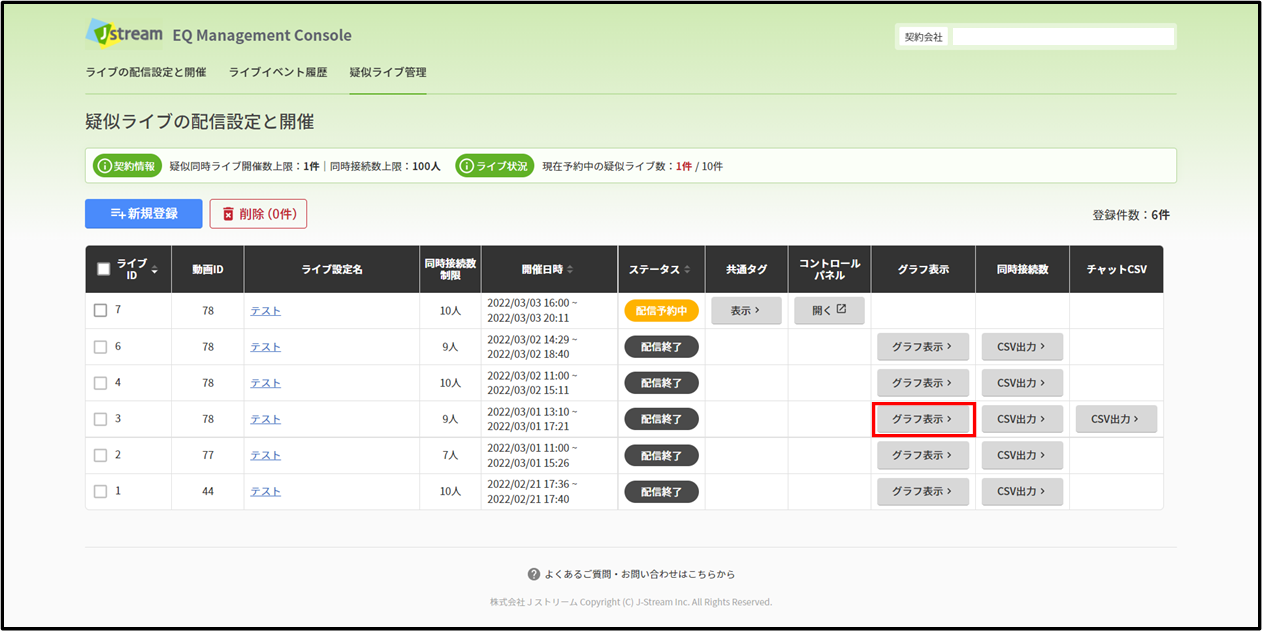The image size is (1262, 631).
Task: Click the ライブ設定名 column header
Action: coord(332,270)
